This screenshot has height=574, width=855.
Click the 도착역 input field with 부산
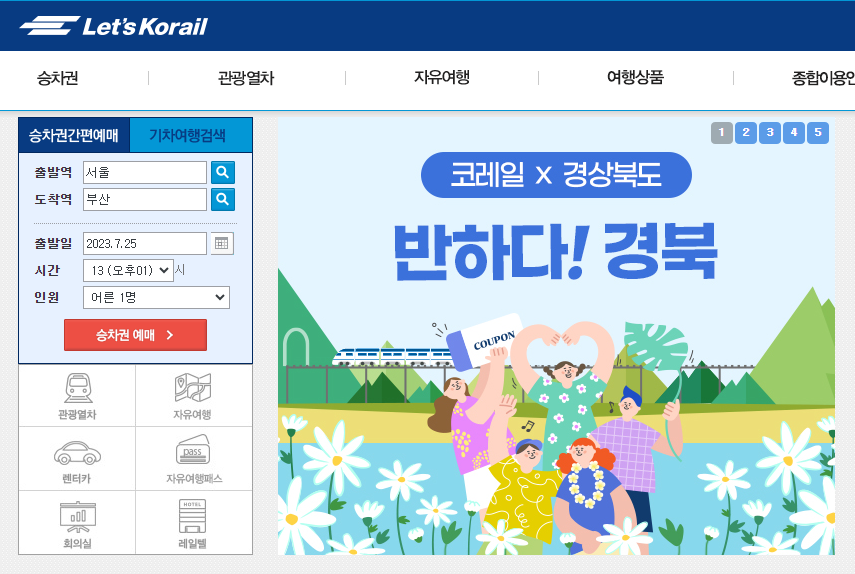coord(145,200)
